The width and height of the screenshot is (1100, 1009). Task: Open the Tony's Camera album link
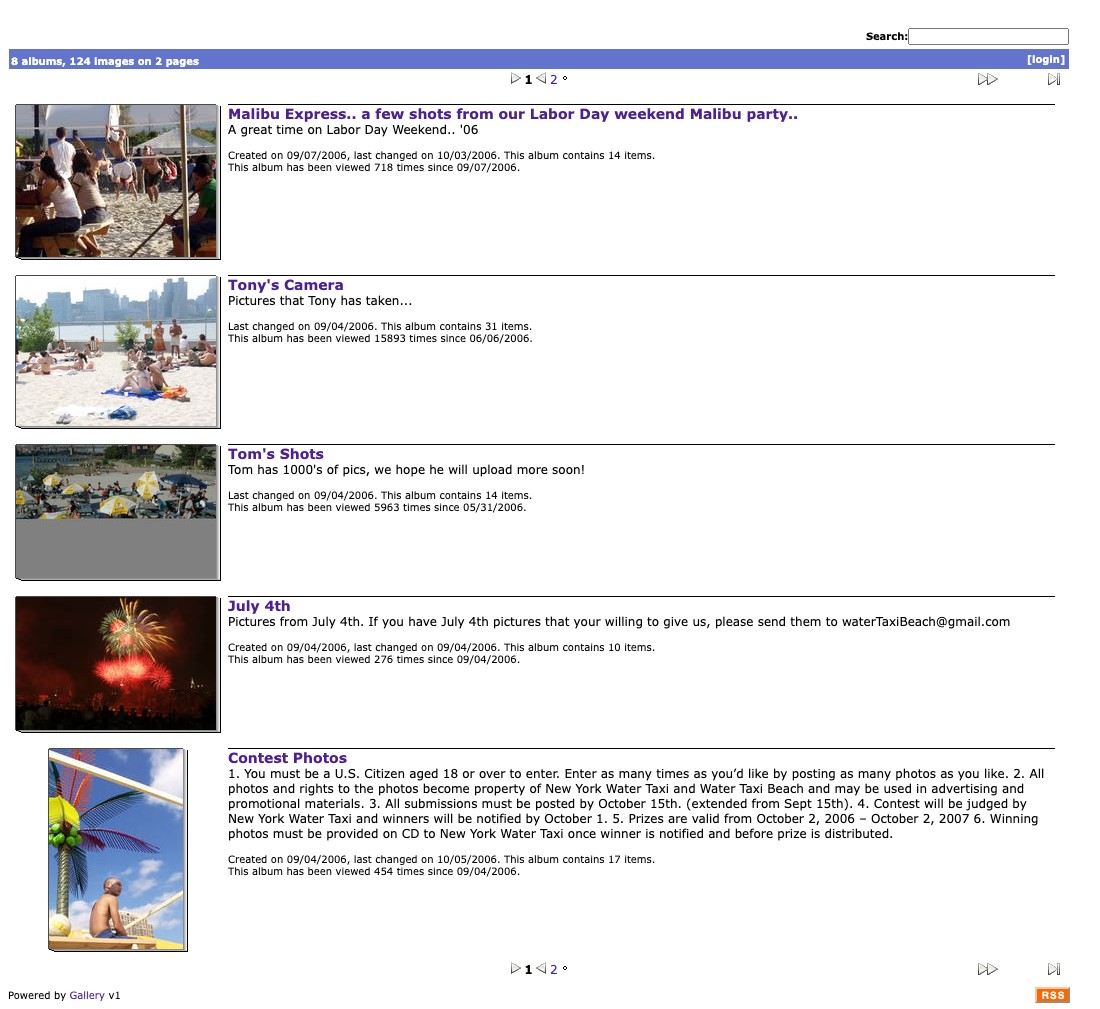pyautogui.click(x=286, y=285)
